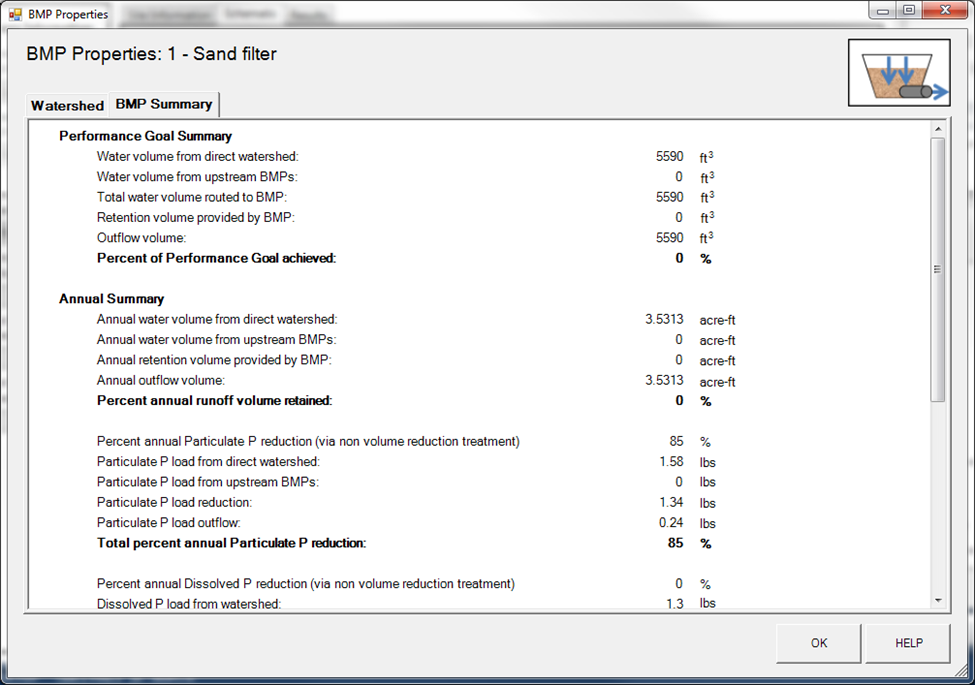Open HELP for BMP Properties
975x685 pixels.
click(907, 643)
